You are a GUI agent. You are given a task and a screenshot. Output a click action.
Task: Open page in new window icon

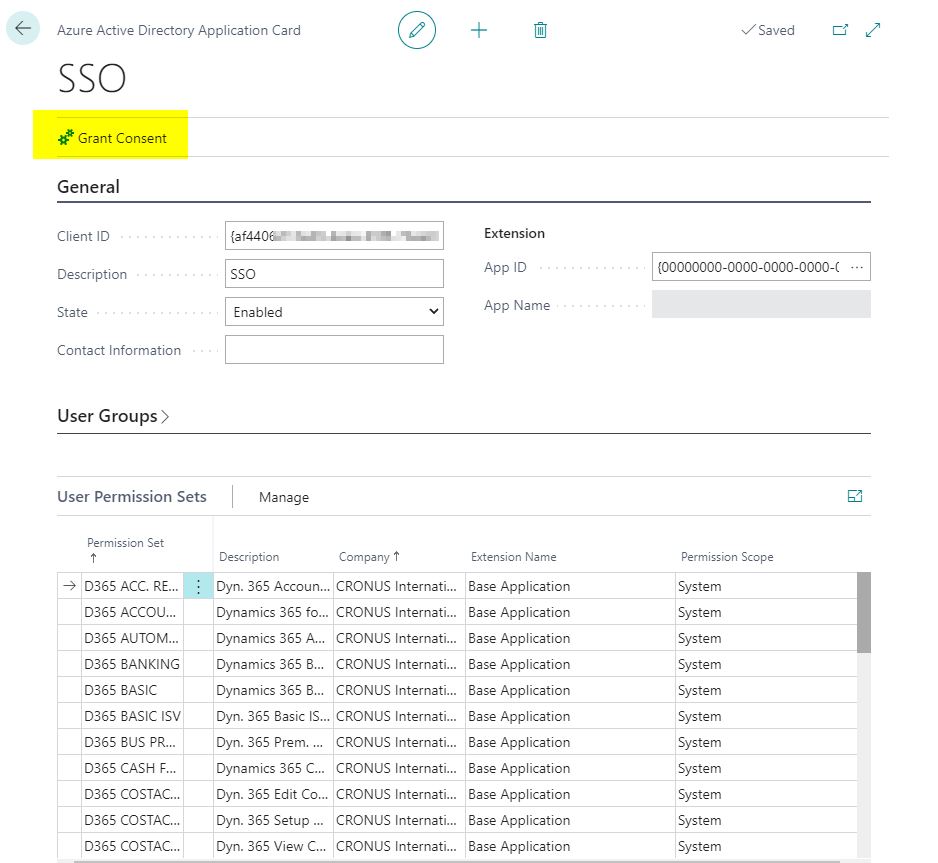click(x=840, y=30)
